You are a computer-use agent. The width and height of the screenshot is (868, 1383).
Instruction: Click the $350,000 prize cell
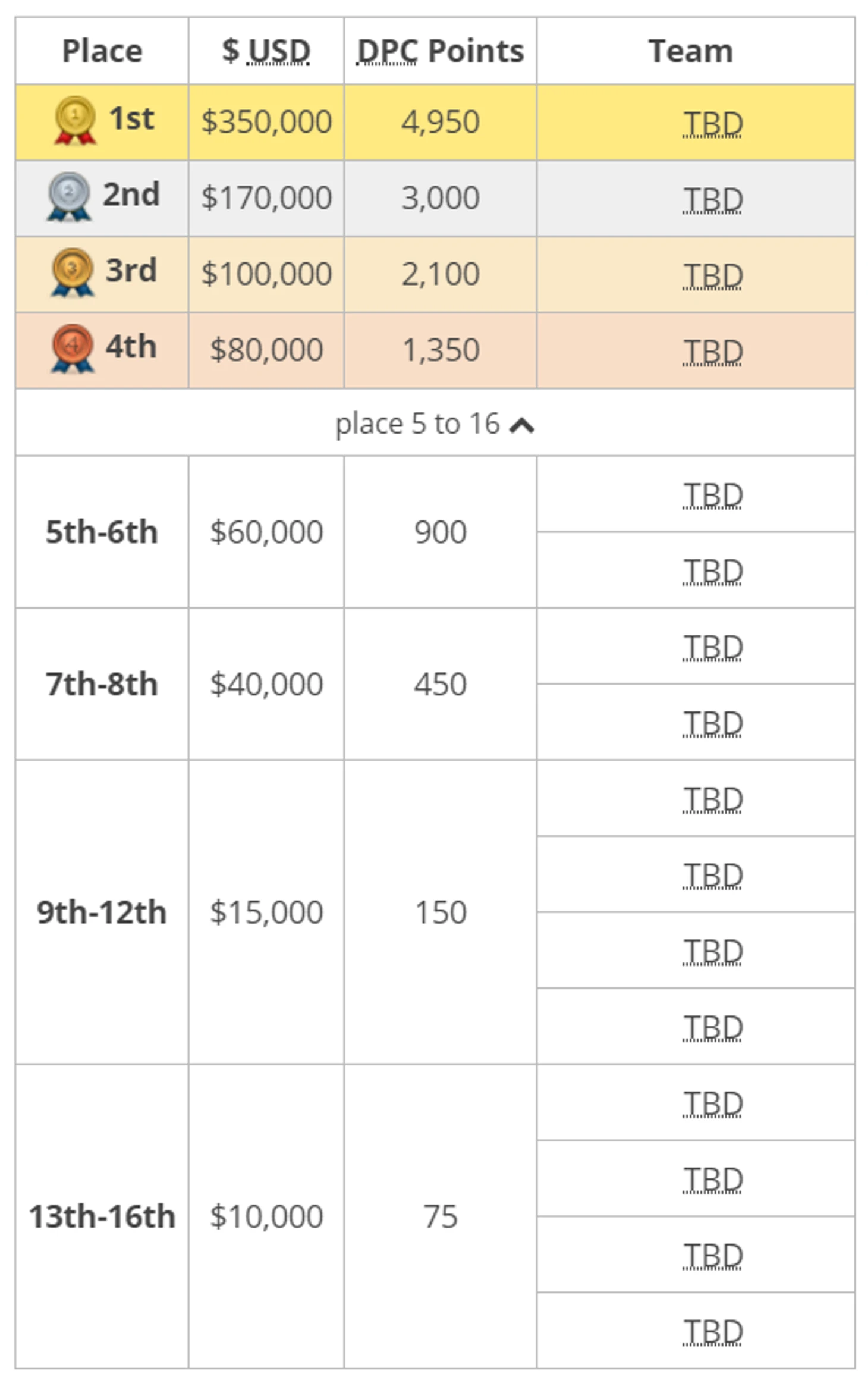tap(266, 122)
